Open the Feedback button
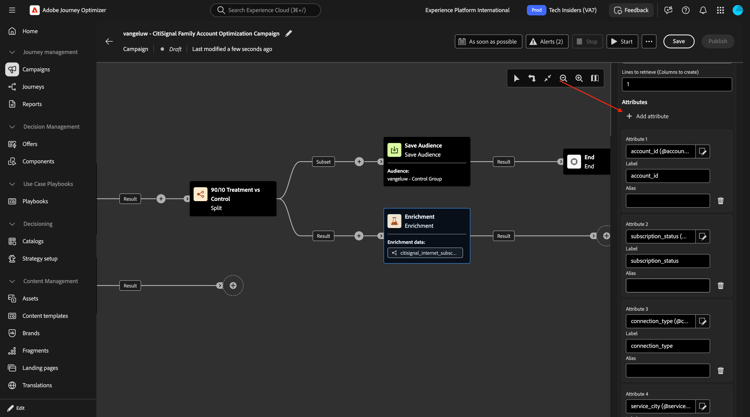The height and width of the screenshot is (417, 750). click(x=631, y=10)
